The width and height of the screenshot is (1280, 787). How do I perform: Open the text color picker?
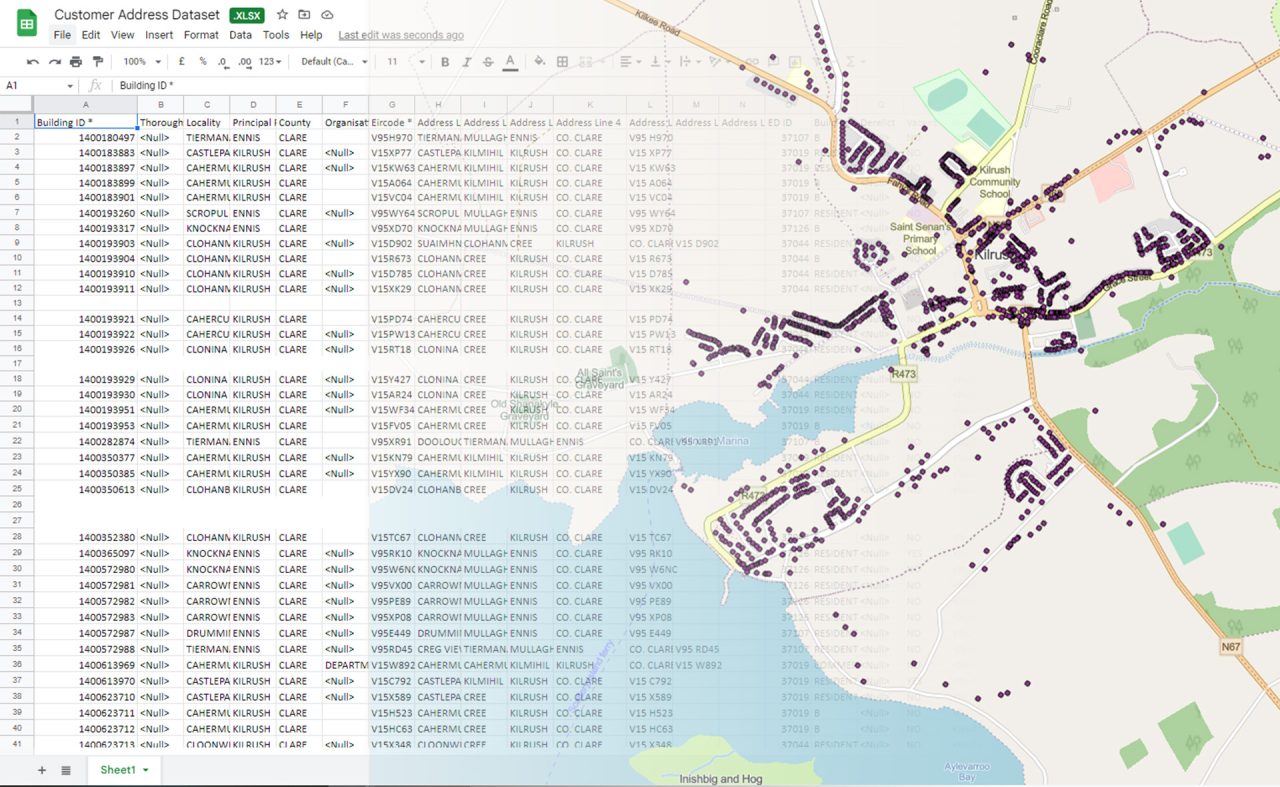[x=510, y=62]
